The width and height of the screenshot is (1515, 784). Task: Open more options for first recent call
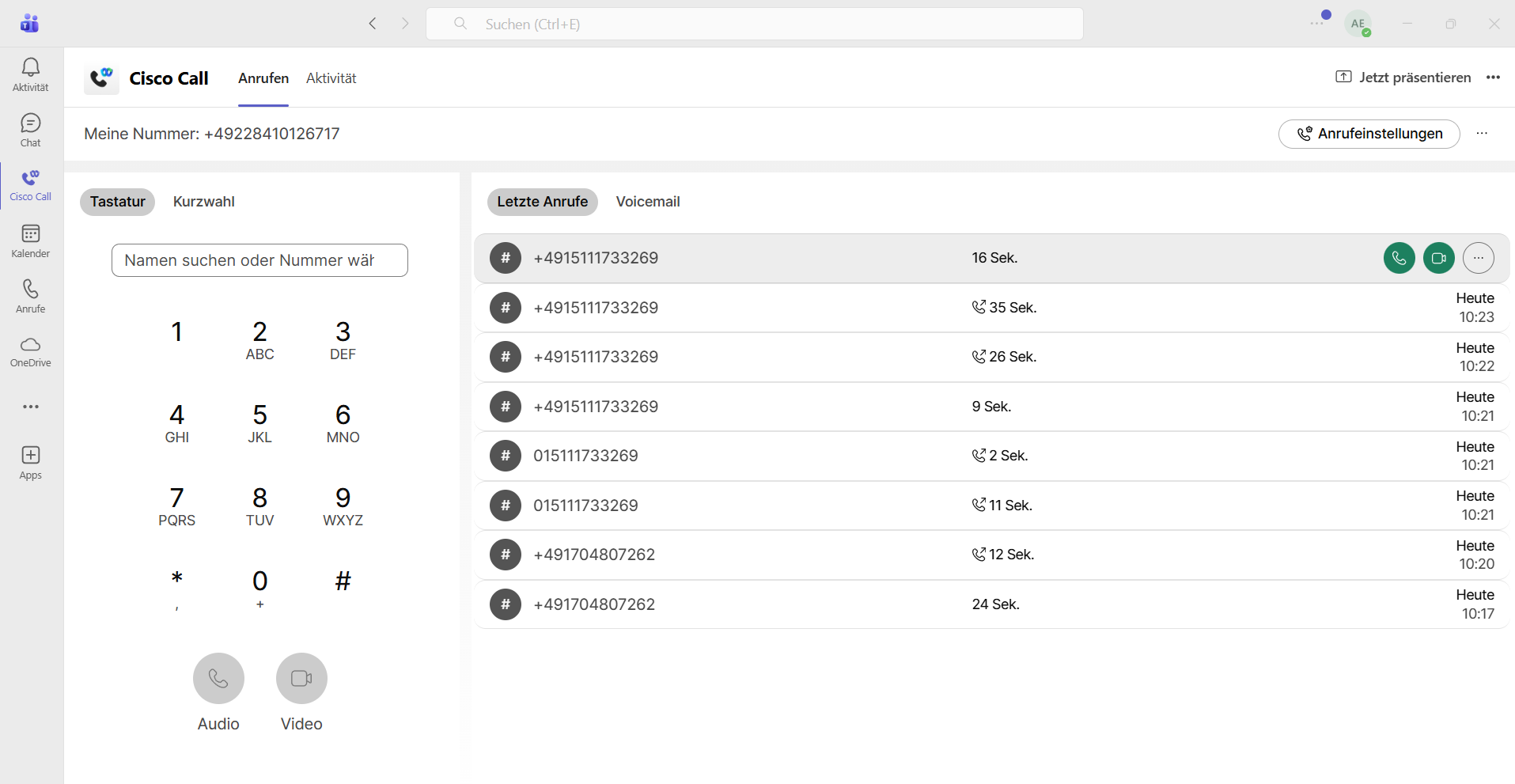point(1478,258)
